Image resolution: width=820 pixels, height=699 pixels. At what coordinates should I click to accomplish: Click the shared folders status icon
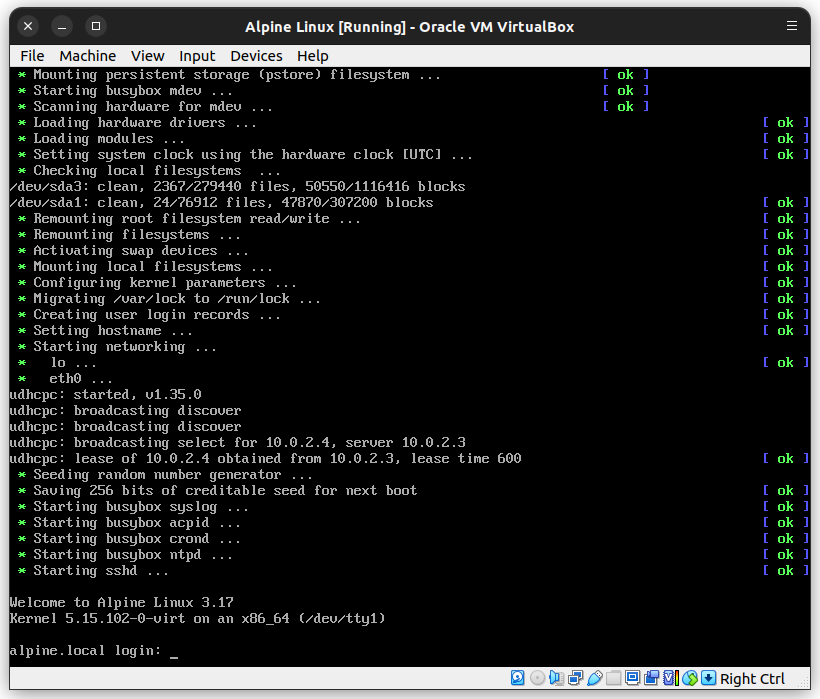[613, 678]
